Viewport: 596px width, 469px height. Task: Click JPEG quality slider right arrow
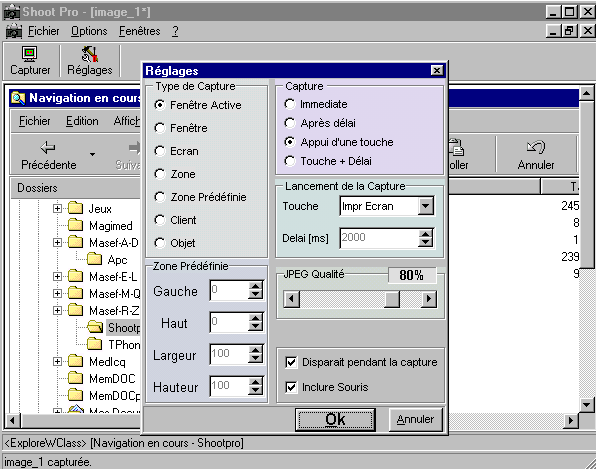pyautogui.click(x=429, y=299)
